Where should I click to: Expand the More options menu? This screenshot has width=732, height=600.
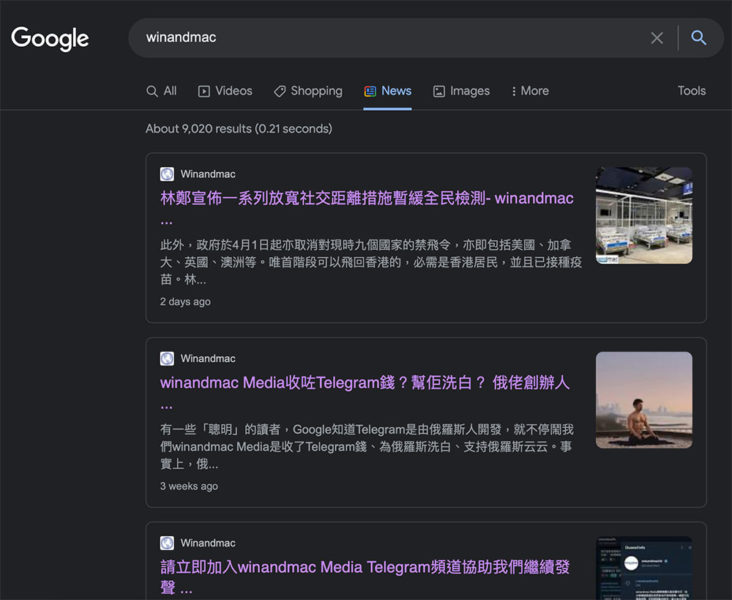click(530, 91)
